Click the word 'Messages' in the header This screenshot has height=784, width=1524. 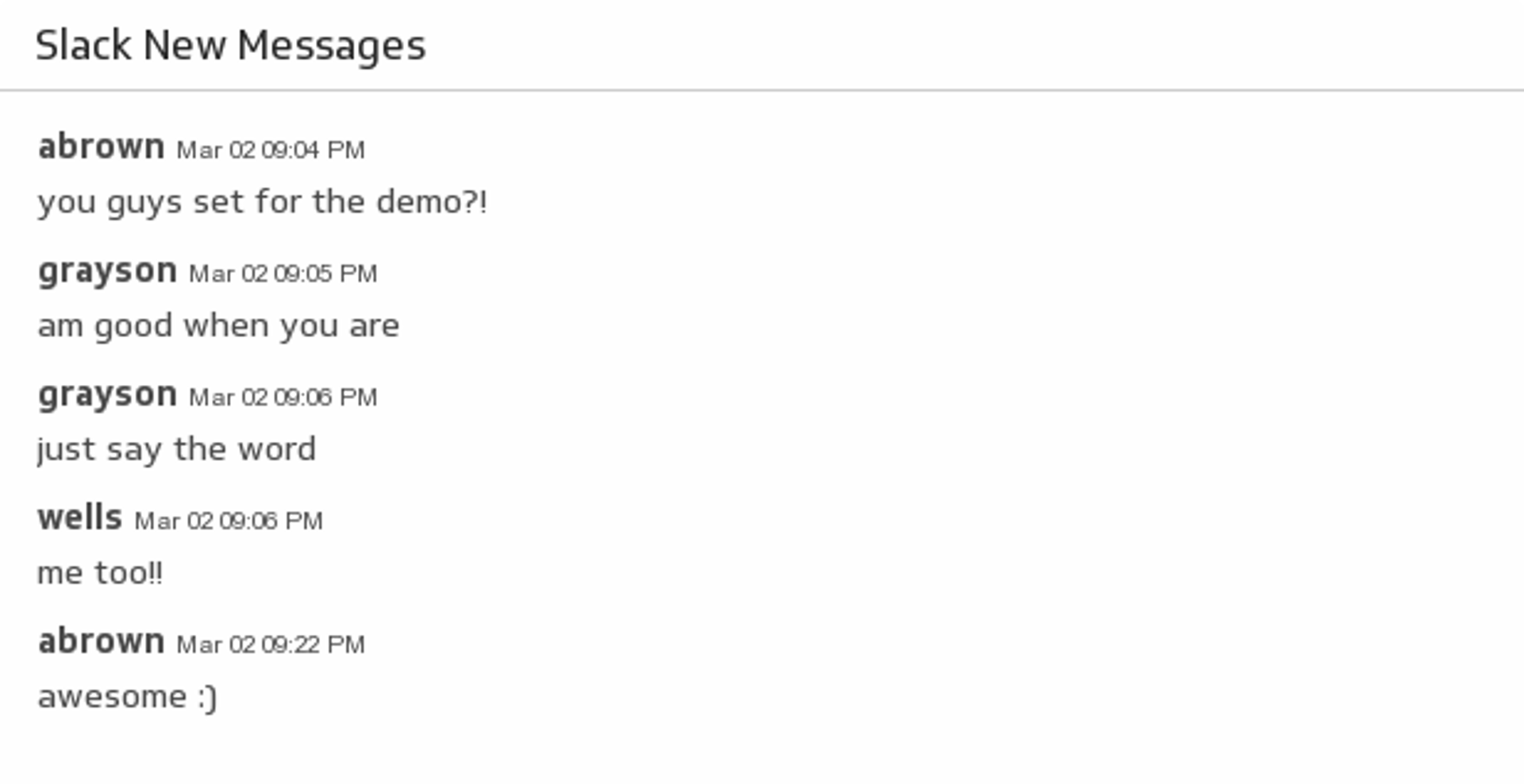(x=331, y=45)
